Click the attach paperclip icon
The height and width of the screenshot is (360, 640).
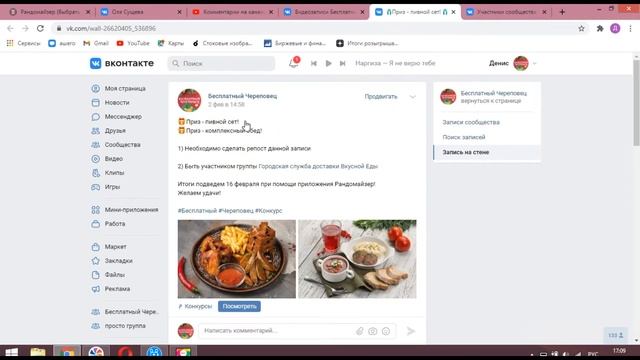[x=360, y=331]
